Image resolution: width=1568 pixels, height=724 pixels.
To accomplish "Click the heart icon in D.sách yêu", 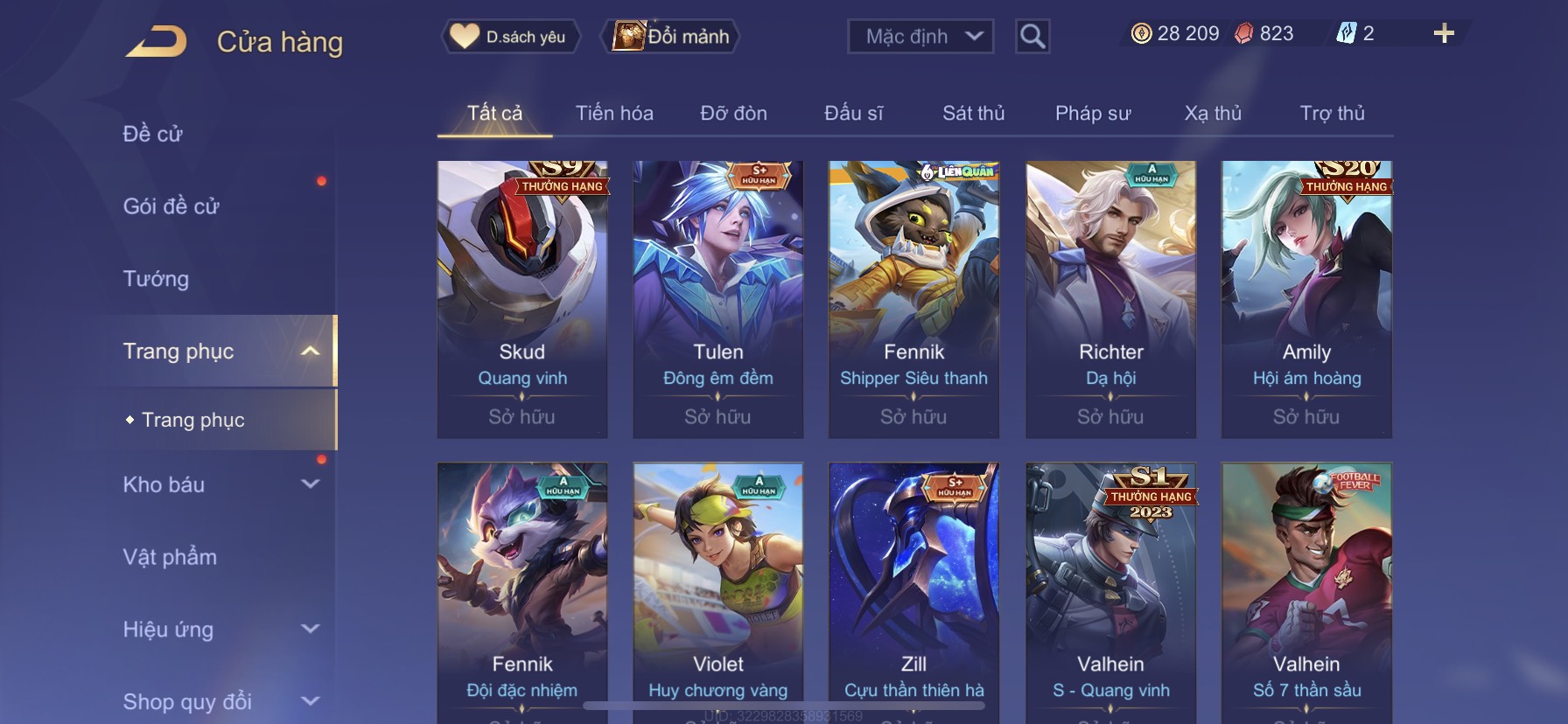I will (464, 36).
